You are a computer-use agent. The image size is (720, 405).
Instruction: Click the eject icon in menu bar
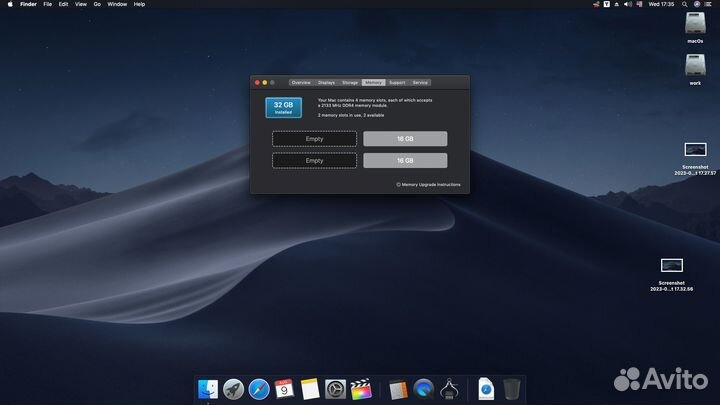pyautogui.click(x=617, y=4)
